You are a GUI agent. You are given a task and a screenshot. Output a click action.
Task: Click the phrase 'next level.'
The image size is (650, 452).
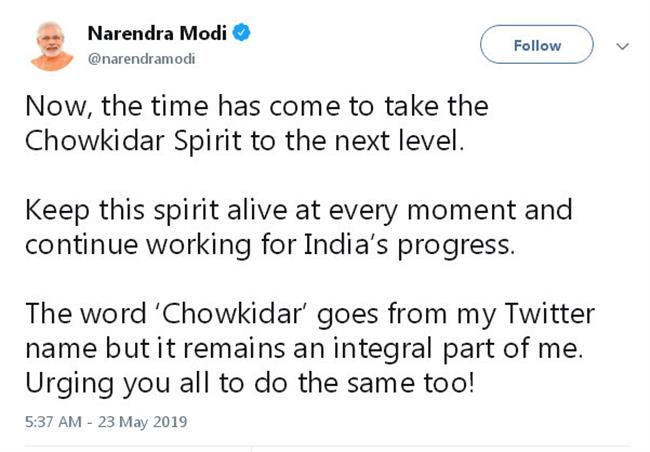click(x=399, y=141)
